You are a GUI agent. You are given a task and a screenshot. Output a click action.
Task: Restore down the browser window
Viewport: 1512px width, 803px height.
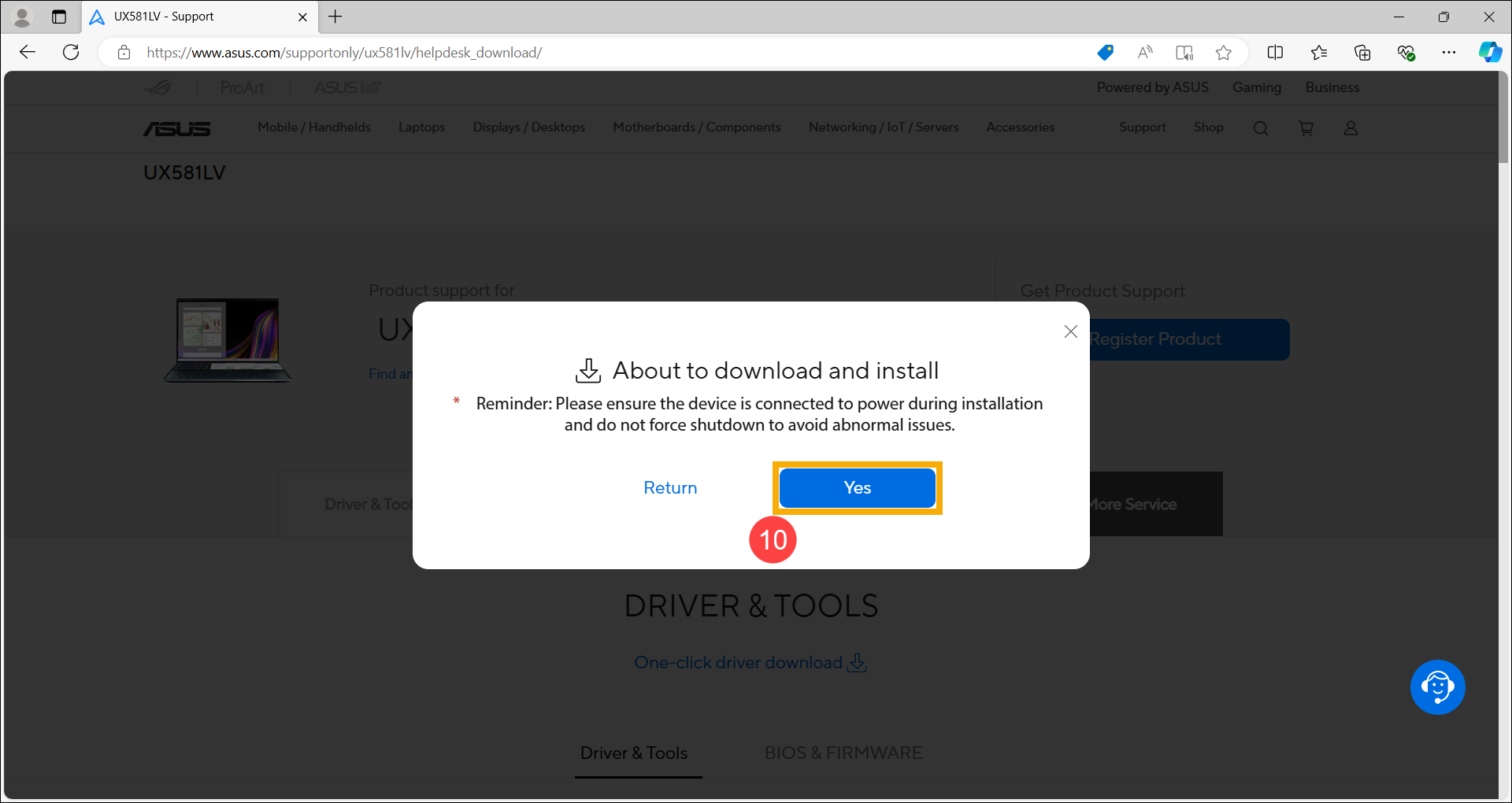click(x=1443, y=17)
